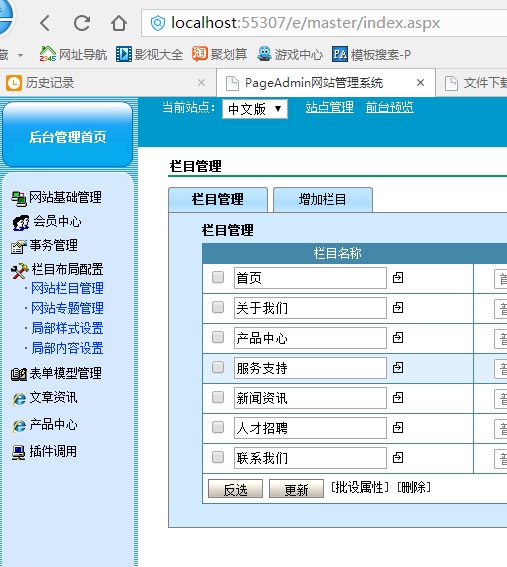This screenshot has height=567, width=507.
Task: Close the 历史记录 tab
Action: [201, 83]
